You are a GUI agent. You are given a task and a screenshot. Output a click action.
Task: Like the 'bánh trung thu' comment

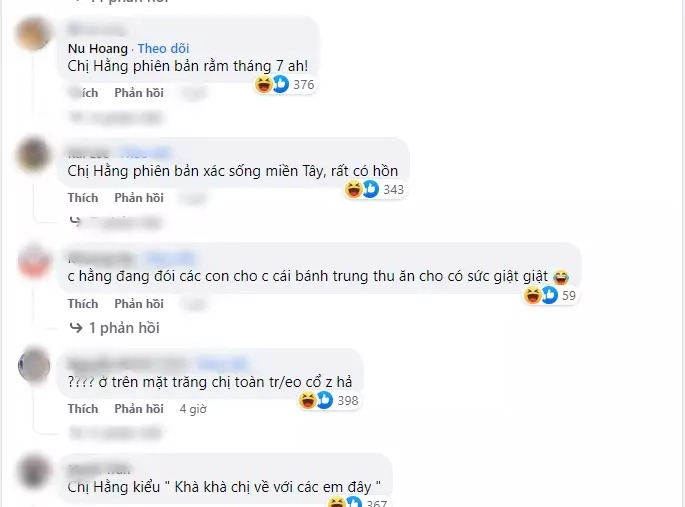(x=83, y=304)
